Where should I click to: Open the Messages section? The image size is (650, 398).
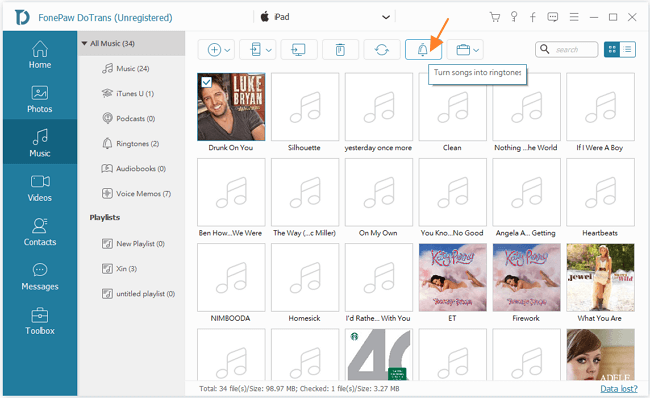pos(40,277)
